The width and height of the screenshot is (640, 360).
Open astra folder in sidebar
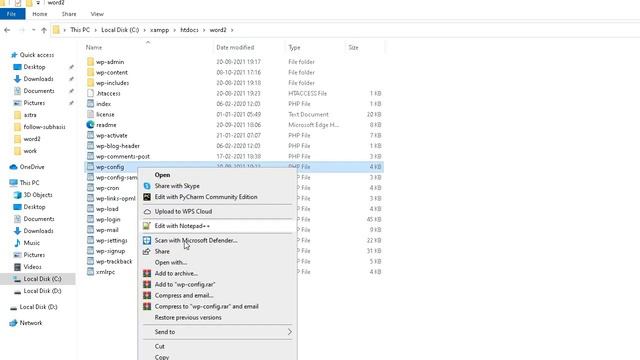point(30,115)
